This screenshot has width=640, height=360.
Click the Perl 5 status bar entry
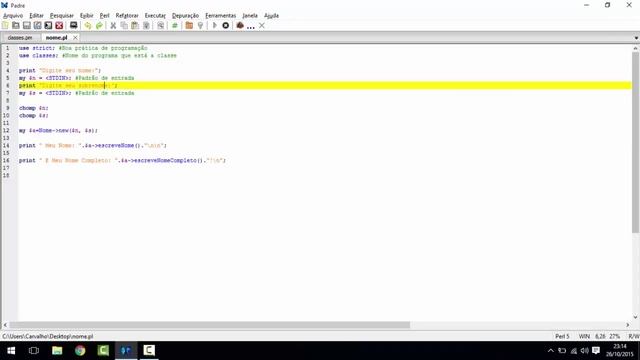(562, 336)
